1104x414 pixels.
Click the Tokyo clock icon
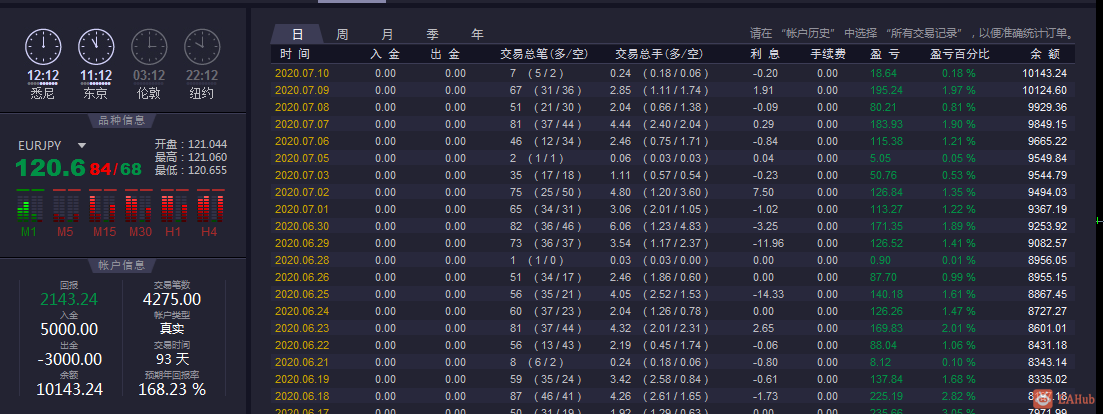click(96, 47)
